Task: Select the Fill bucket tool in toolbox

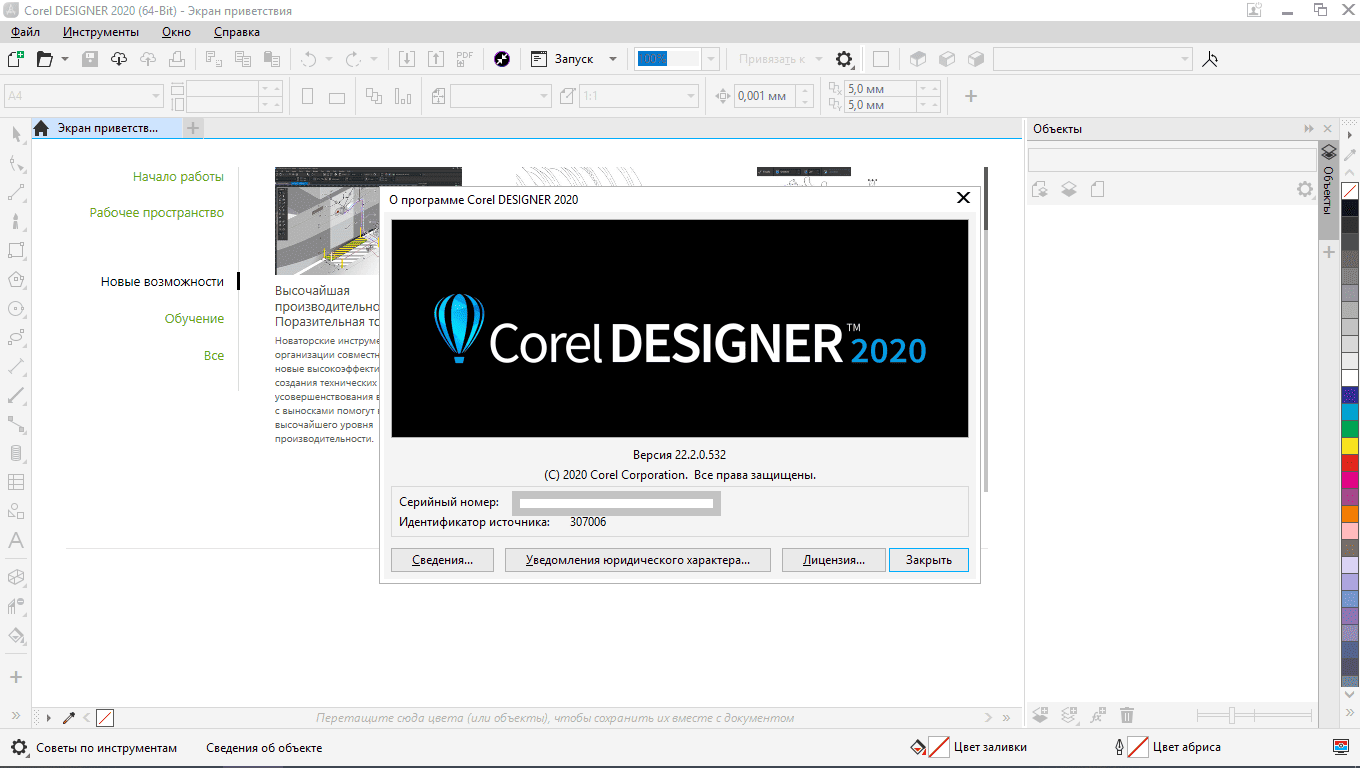Action: tap(16, 635)
